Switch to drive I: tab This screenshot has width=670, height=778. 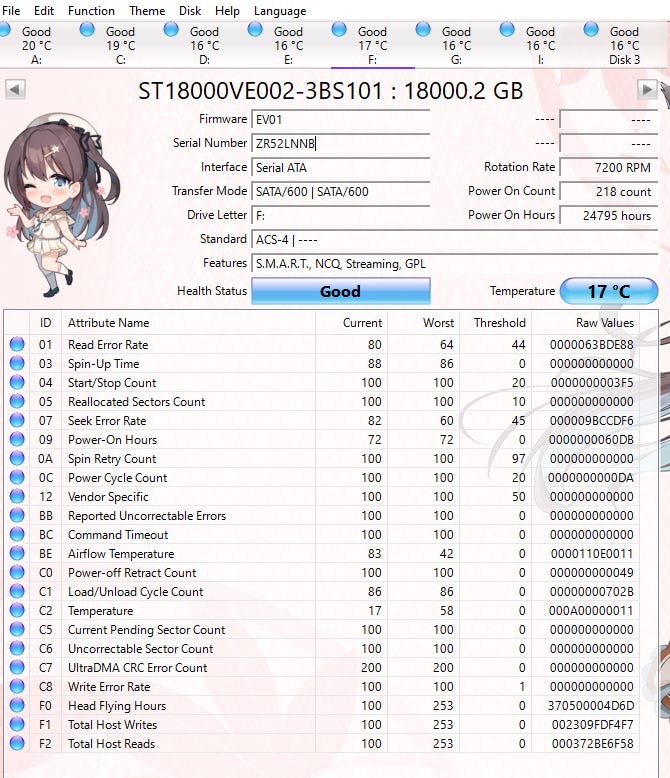point(540,45)
